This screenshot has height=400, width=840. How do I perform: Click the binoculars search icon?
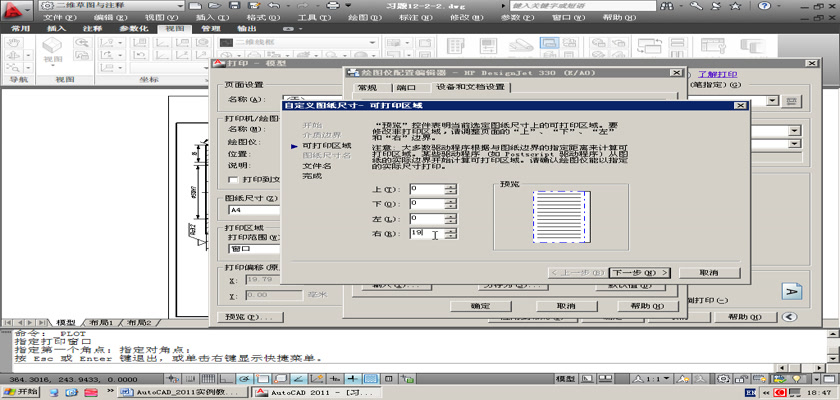pyautogui.click(x=668, y=6)
